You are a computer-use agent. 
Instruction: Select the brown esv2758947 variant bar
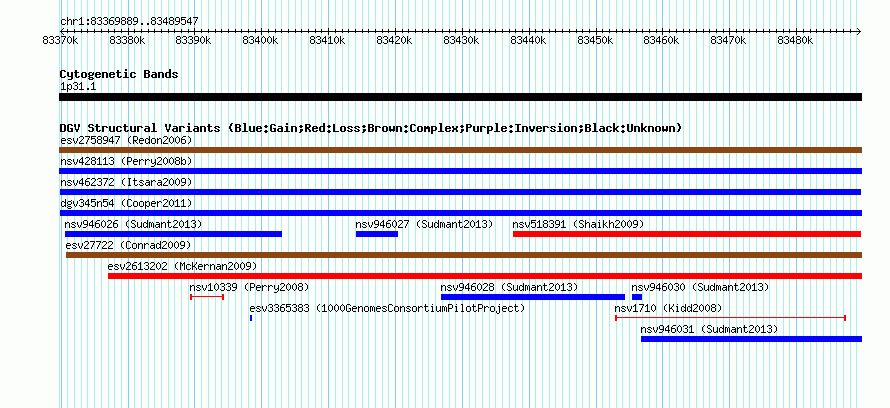[460, 150]
